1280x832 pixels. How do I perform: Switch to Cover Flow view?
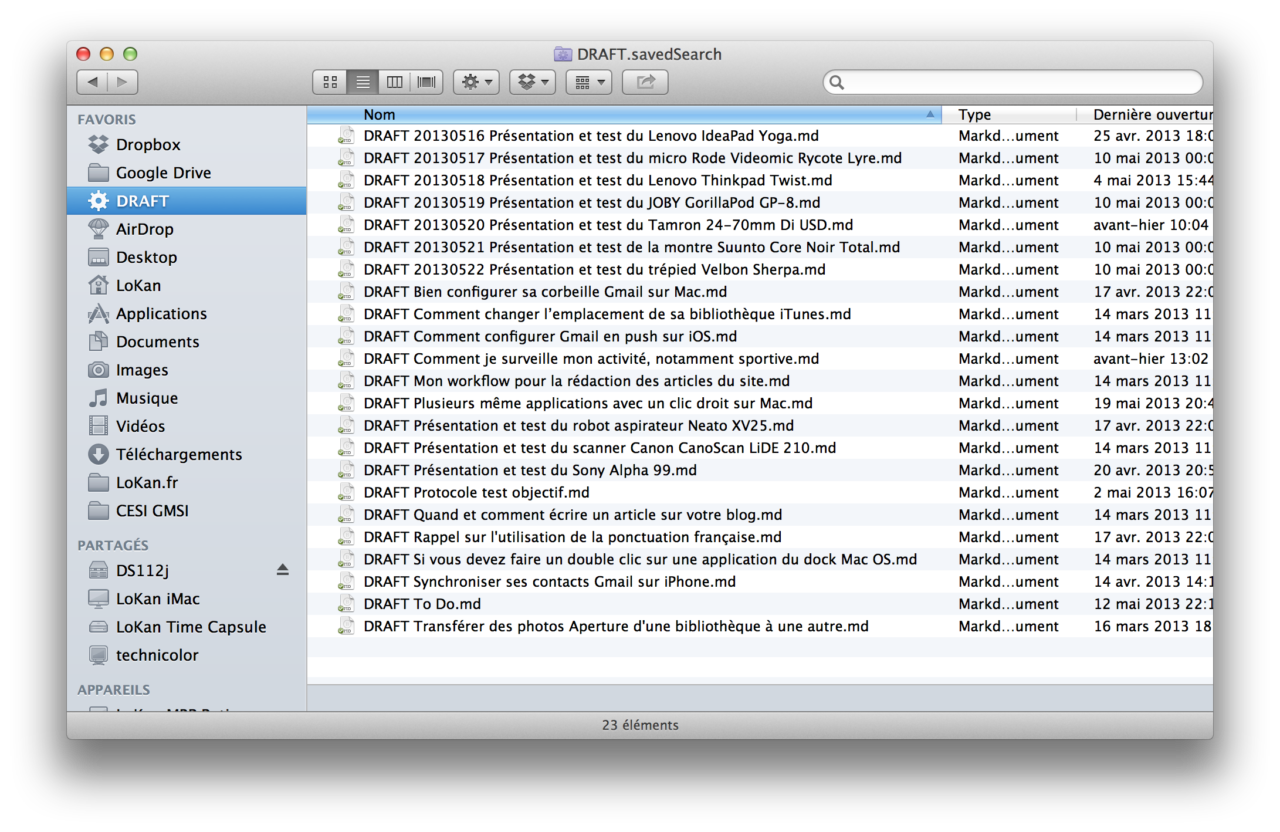(427, 82)
